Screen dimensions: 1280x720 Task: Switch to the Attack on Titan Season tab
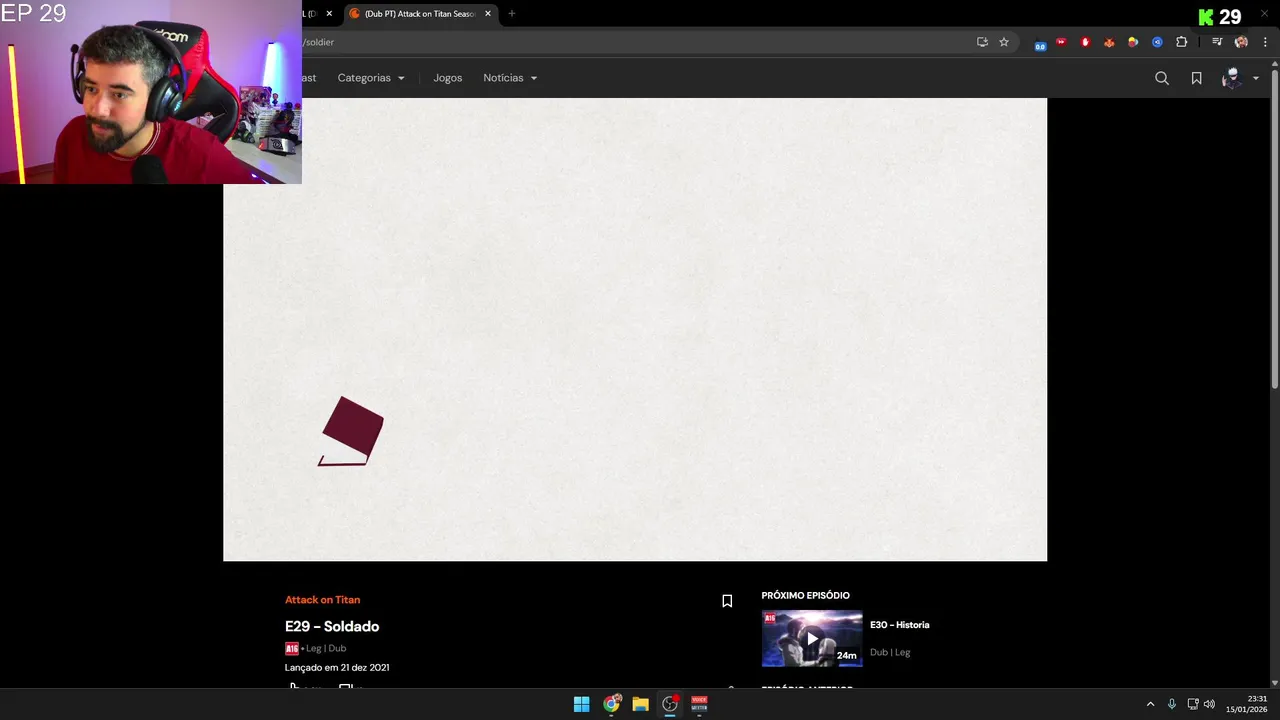(420, 14)
